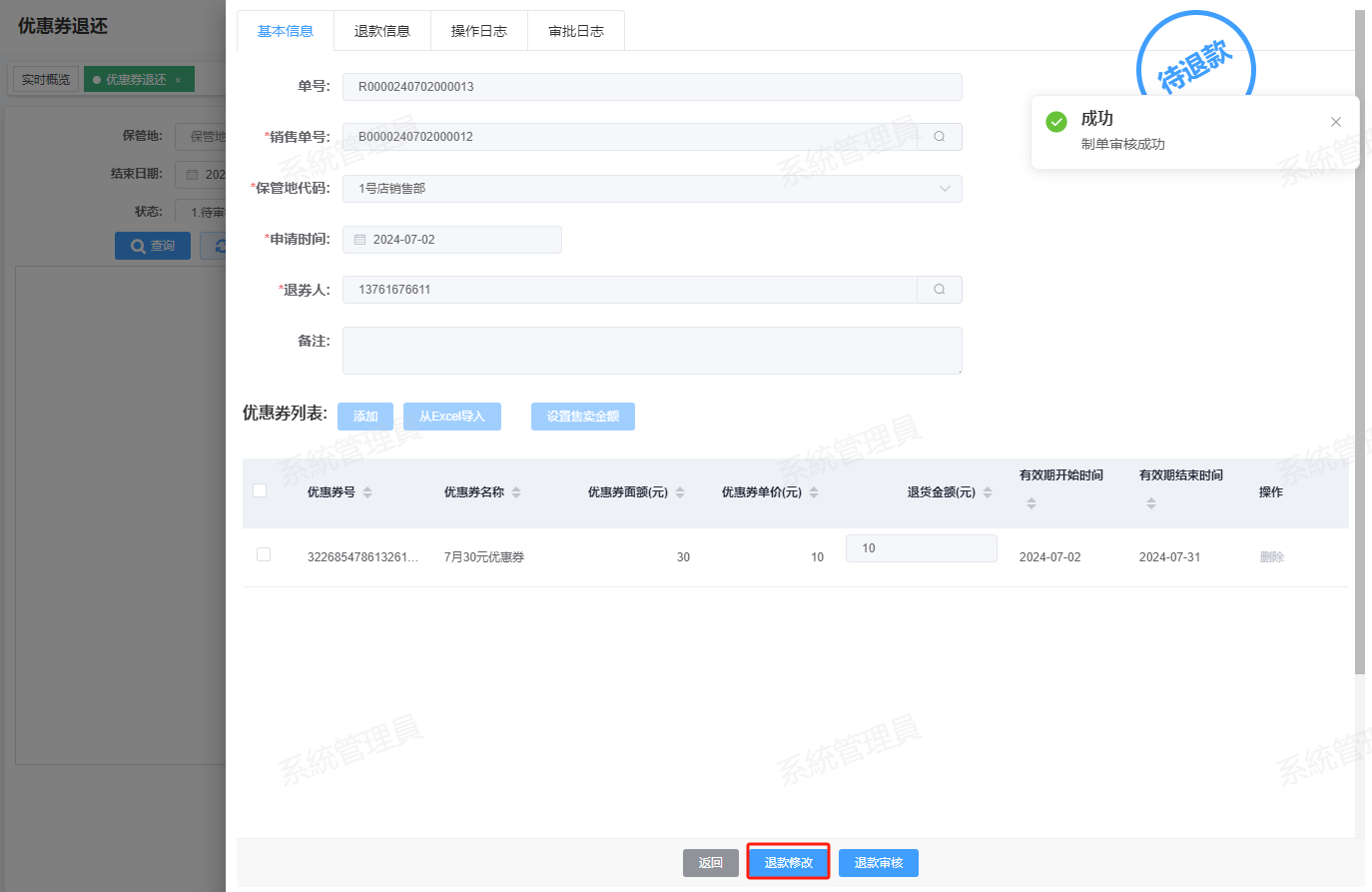Sort by 有效期结束时间 using its sort arrows
The height and width of the screenshot is (892, 1372).
coord(1151,503)
